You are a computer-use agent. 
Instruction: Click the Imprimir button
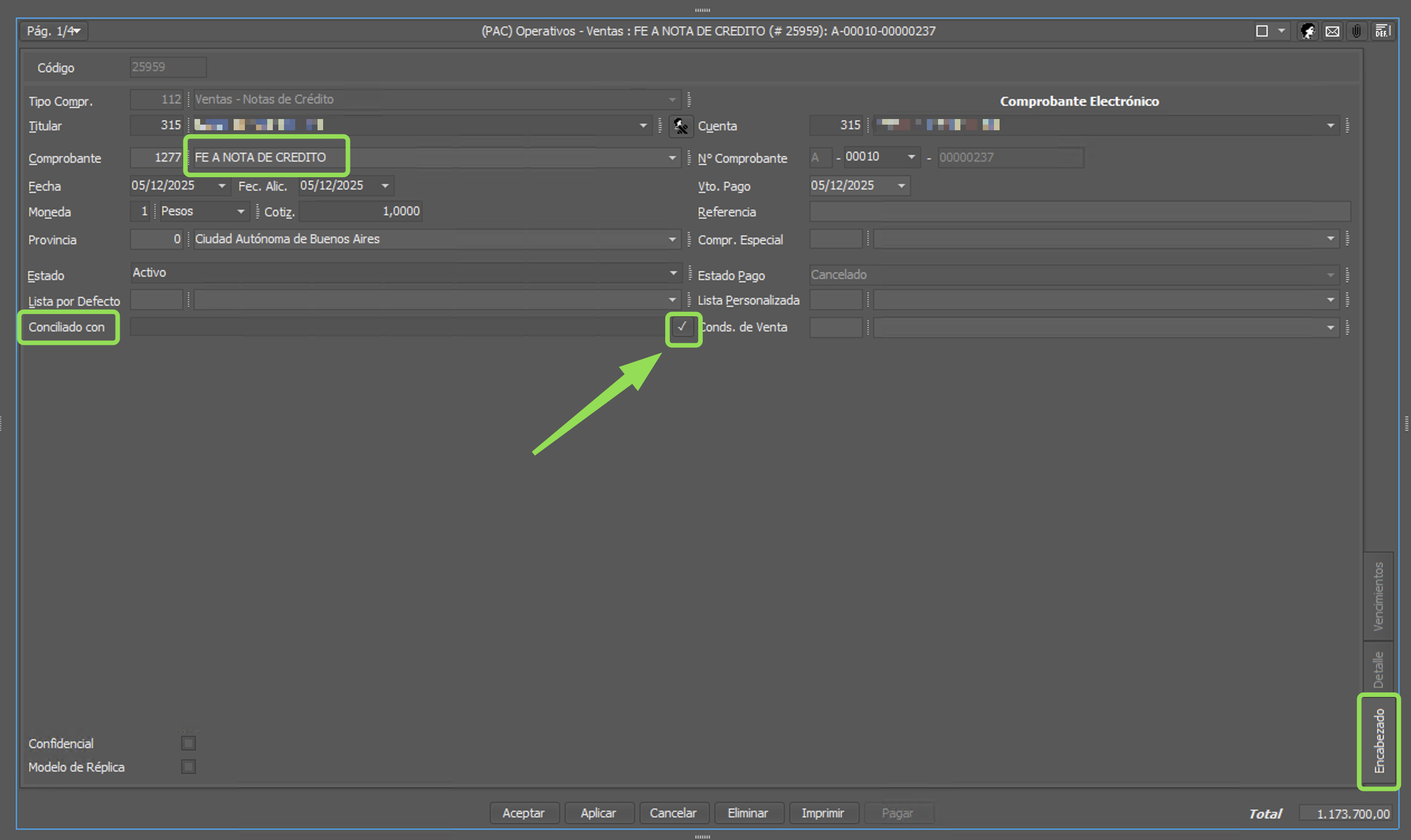tap(823, 813)
